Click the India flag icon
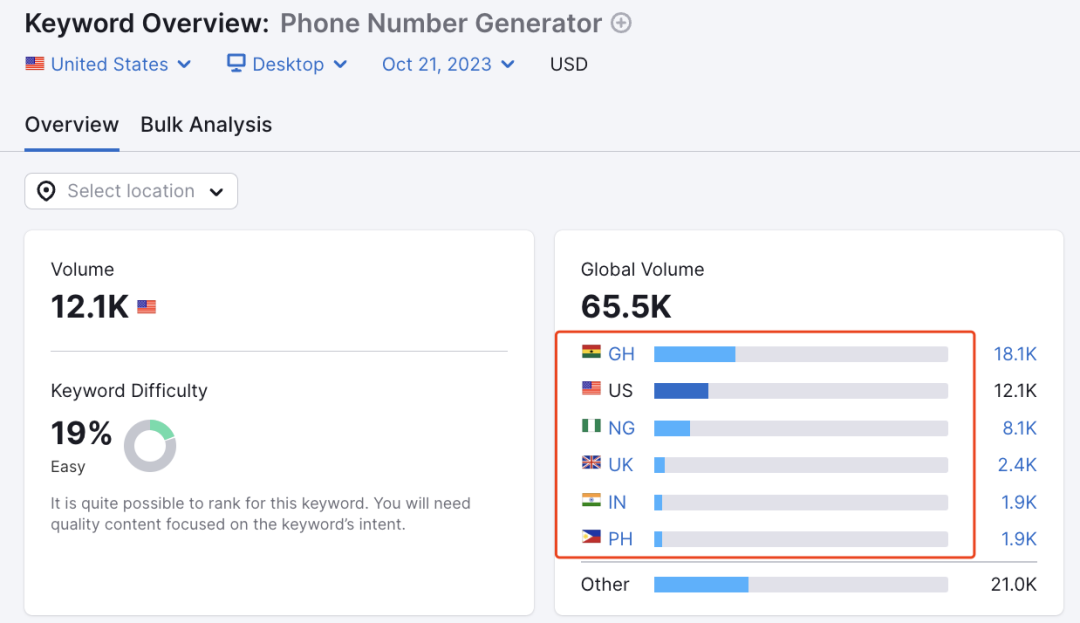The height and width of the screenshot is (623, 1080). 591,501
